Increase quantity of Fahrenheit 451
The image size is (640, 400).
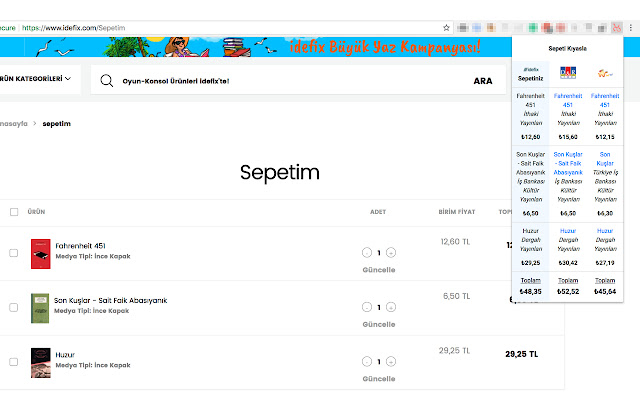click(391, 253)
